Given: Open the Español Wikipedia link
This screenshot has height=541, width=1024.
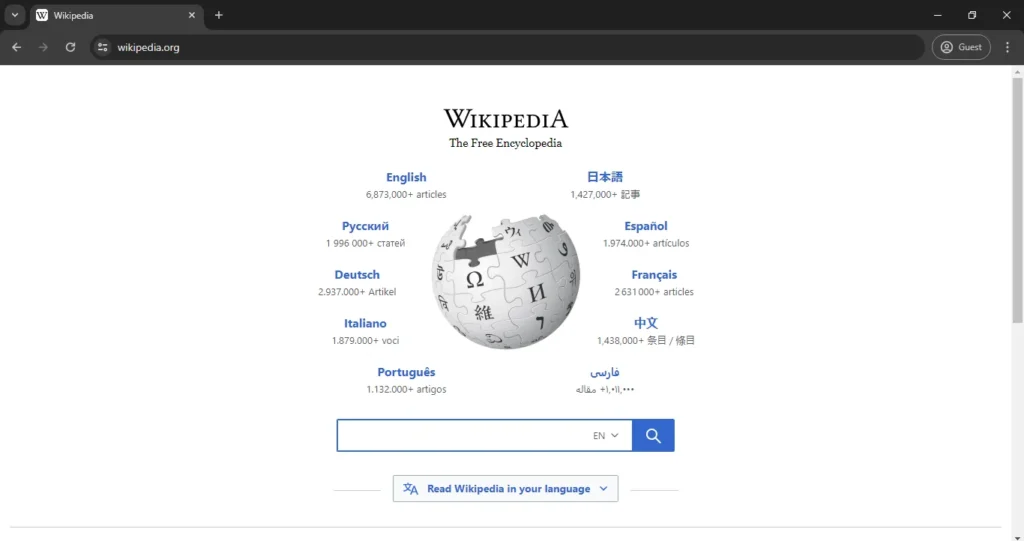Looking at the screenshot, I should click(x=646, y=226).
